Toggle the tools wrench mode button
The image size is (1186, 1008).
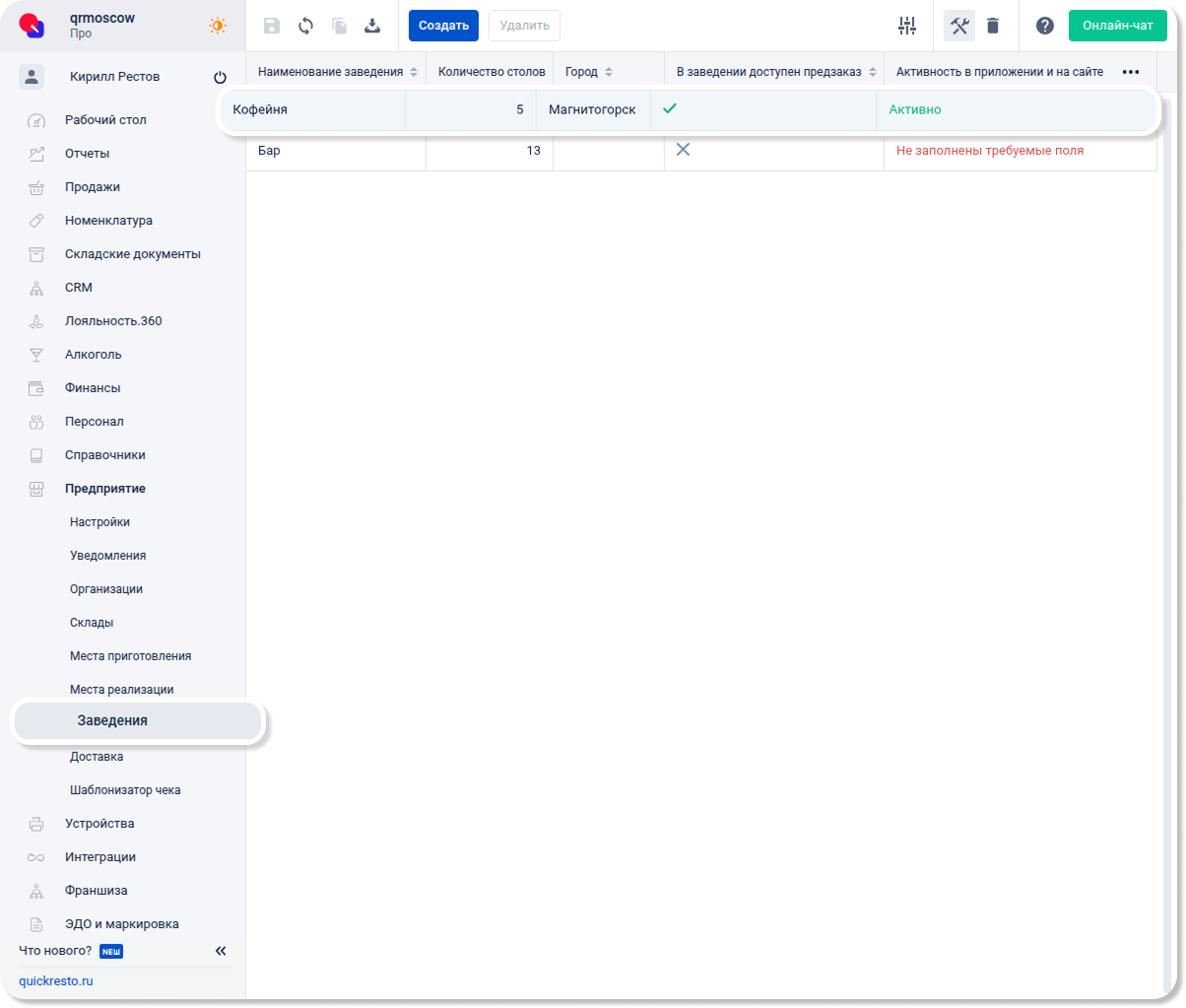click(959, 26)
